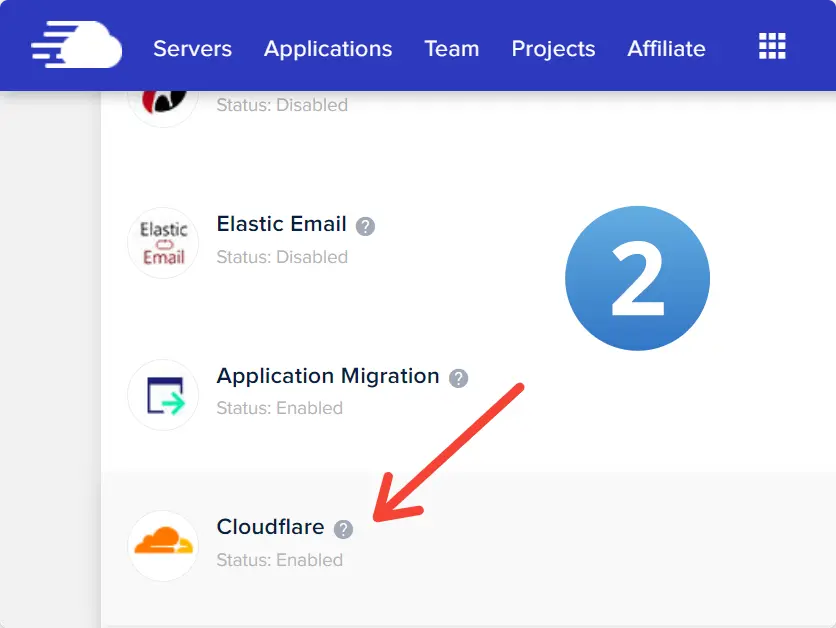Open the Application Migration add-on
Image resolution: width=836 pixels, height=628 pixels.
328,376
